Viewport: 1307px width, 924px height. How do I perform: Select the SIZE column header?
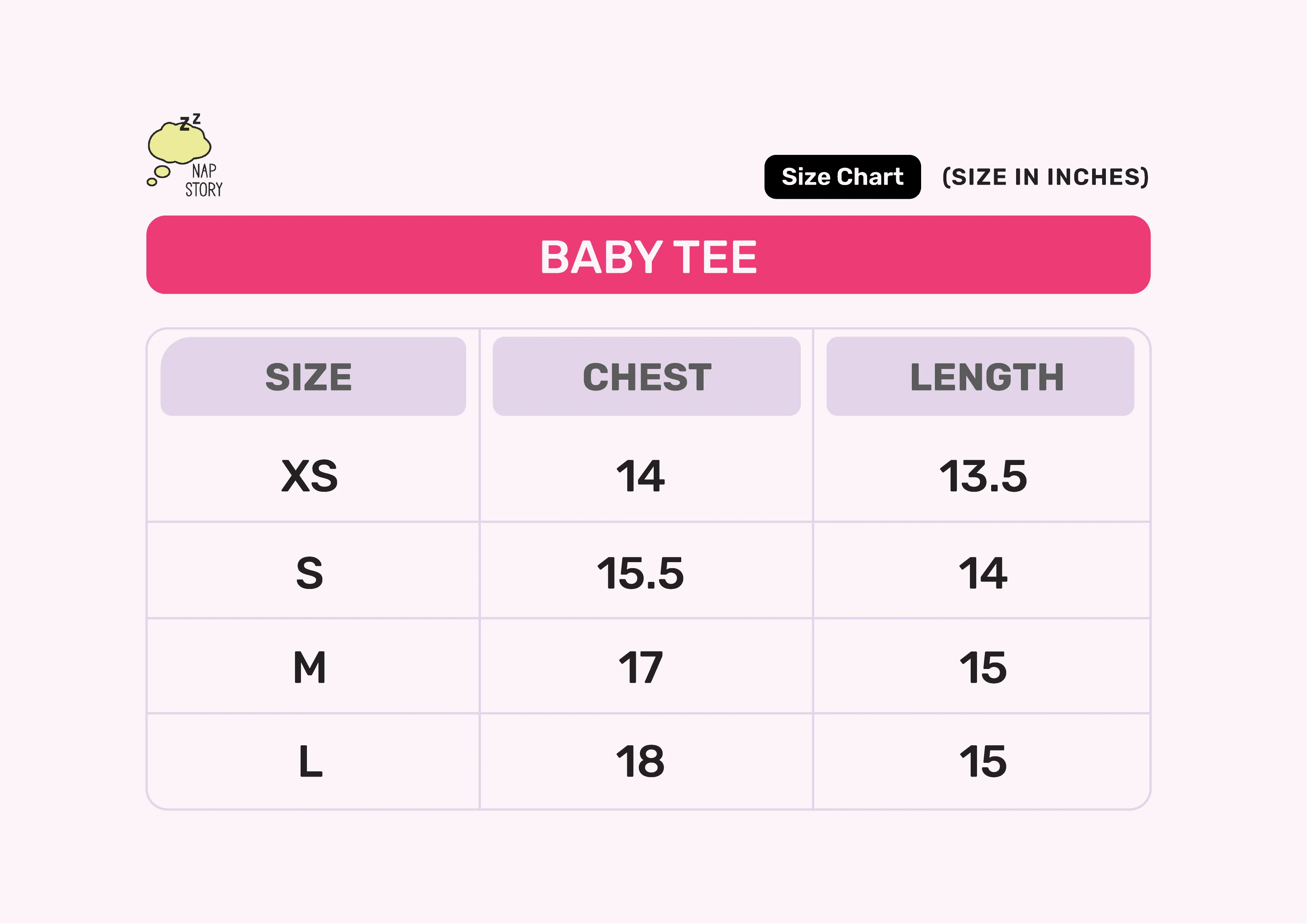pyautogui.click(x=310, y=377)
